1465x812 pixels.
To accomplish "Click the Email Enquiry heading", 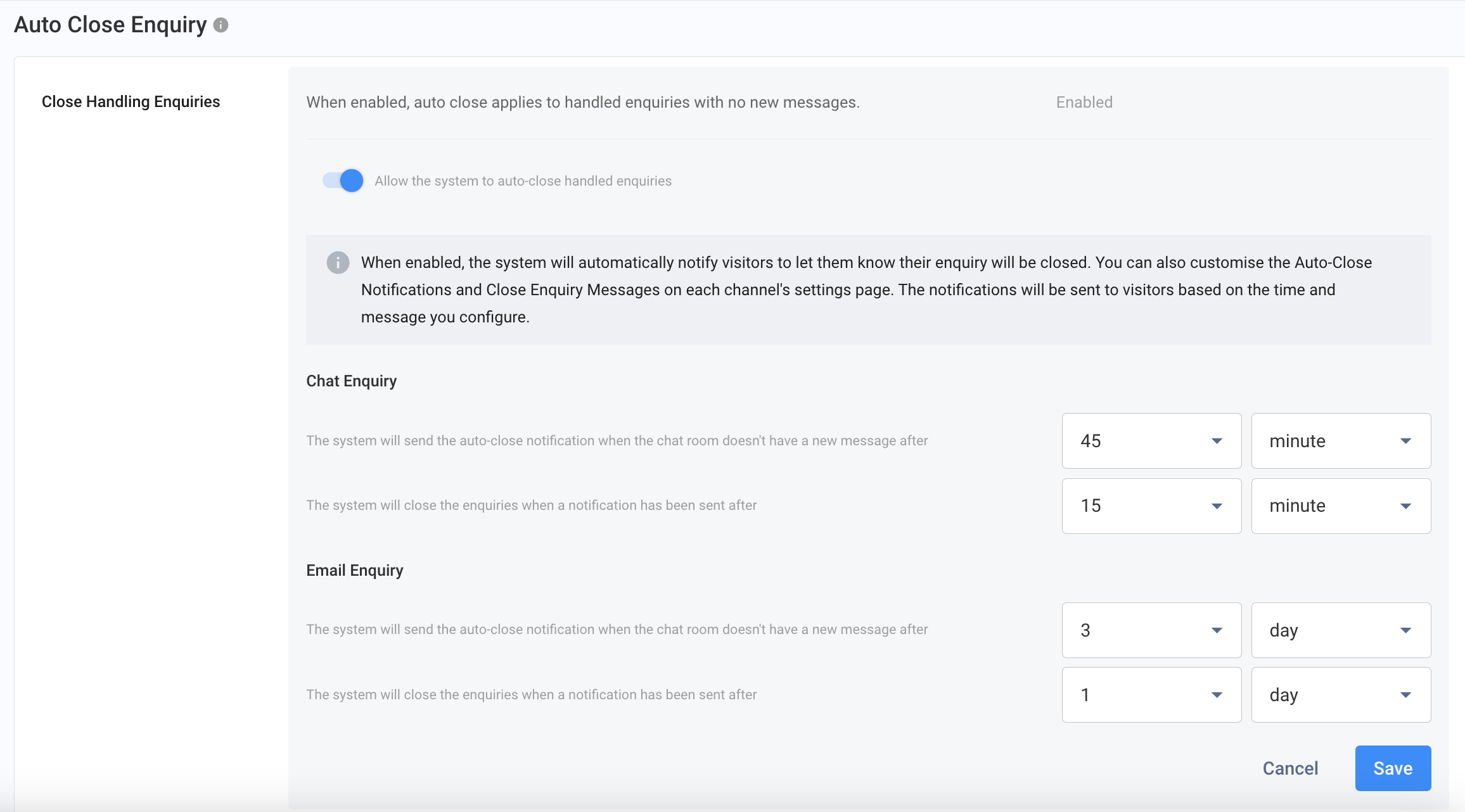I will (354, 570).
